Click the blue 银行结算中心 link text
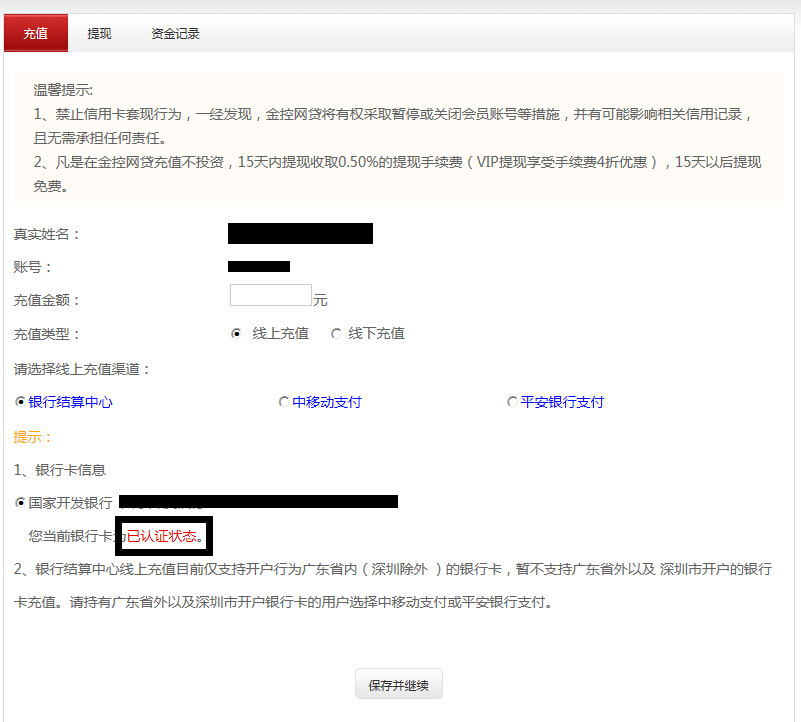 tap(70, 402)
